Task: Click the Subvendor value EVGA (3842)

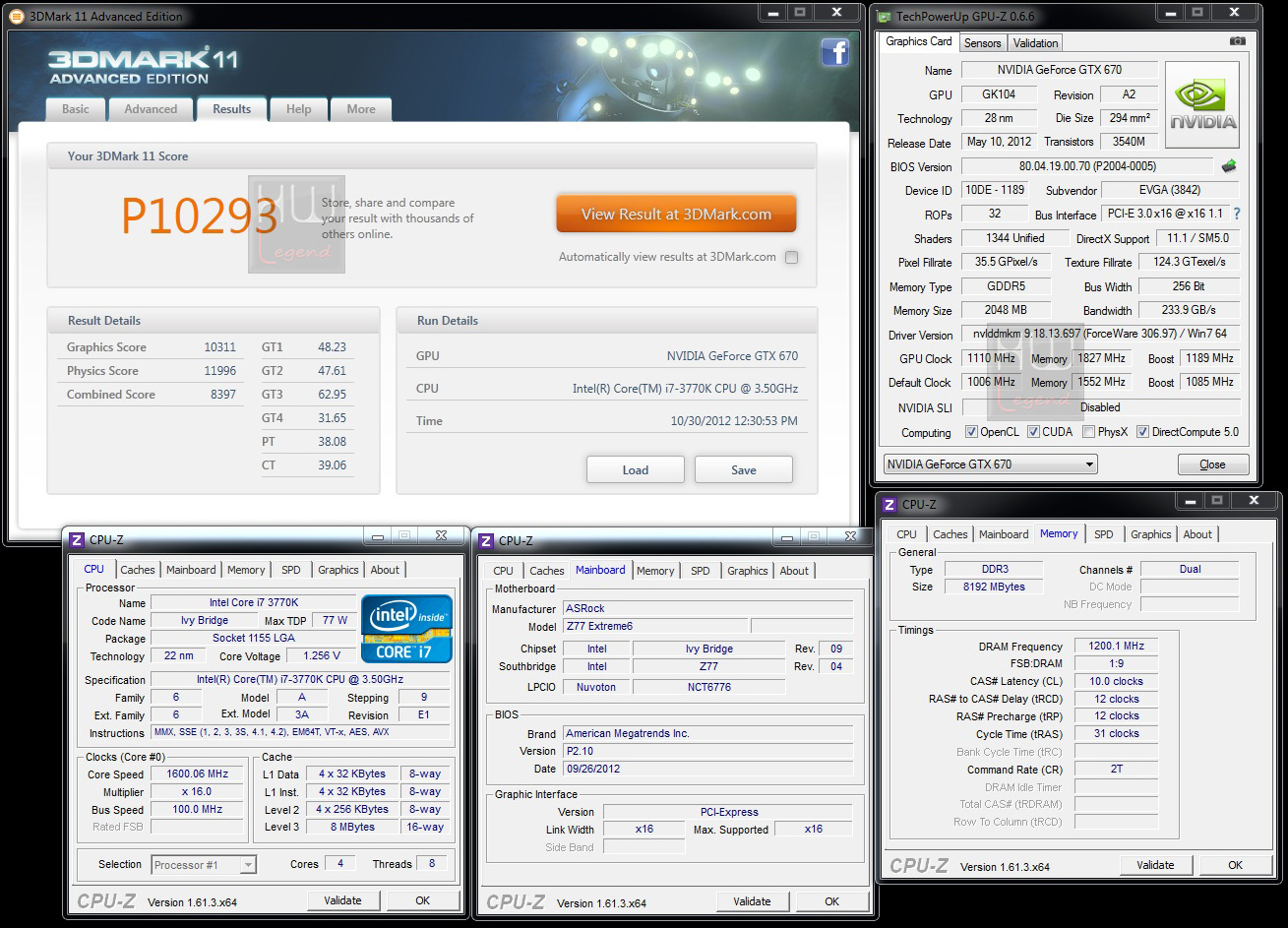Action: click(x=1170, y=190)
